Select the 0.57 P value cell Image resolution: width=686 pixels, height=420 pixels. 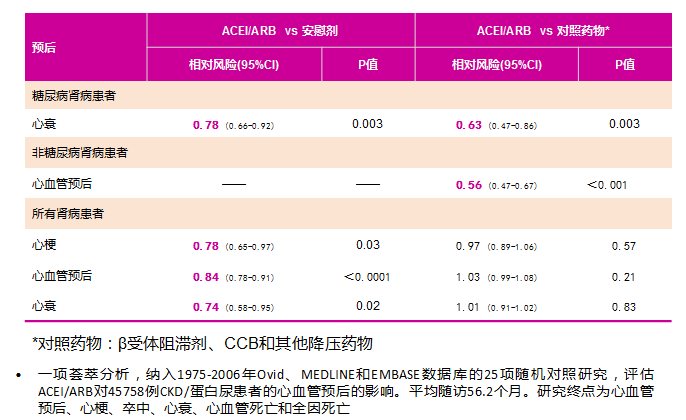(x=624, y=246)
